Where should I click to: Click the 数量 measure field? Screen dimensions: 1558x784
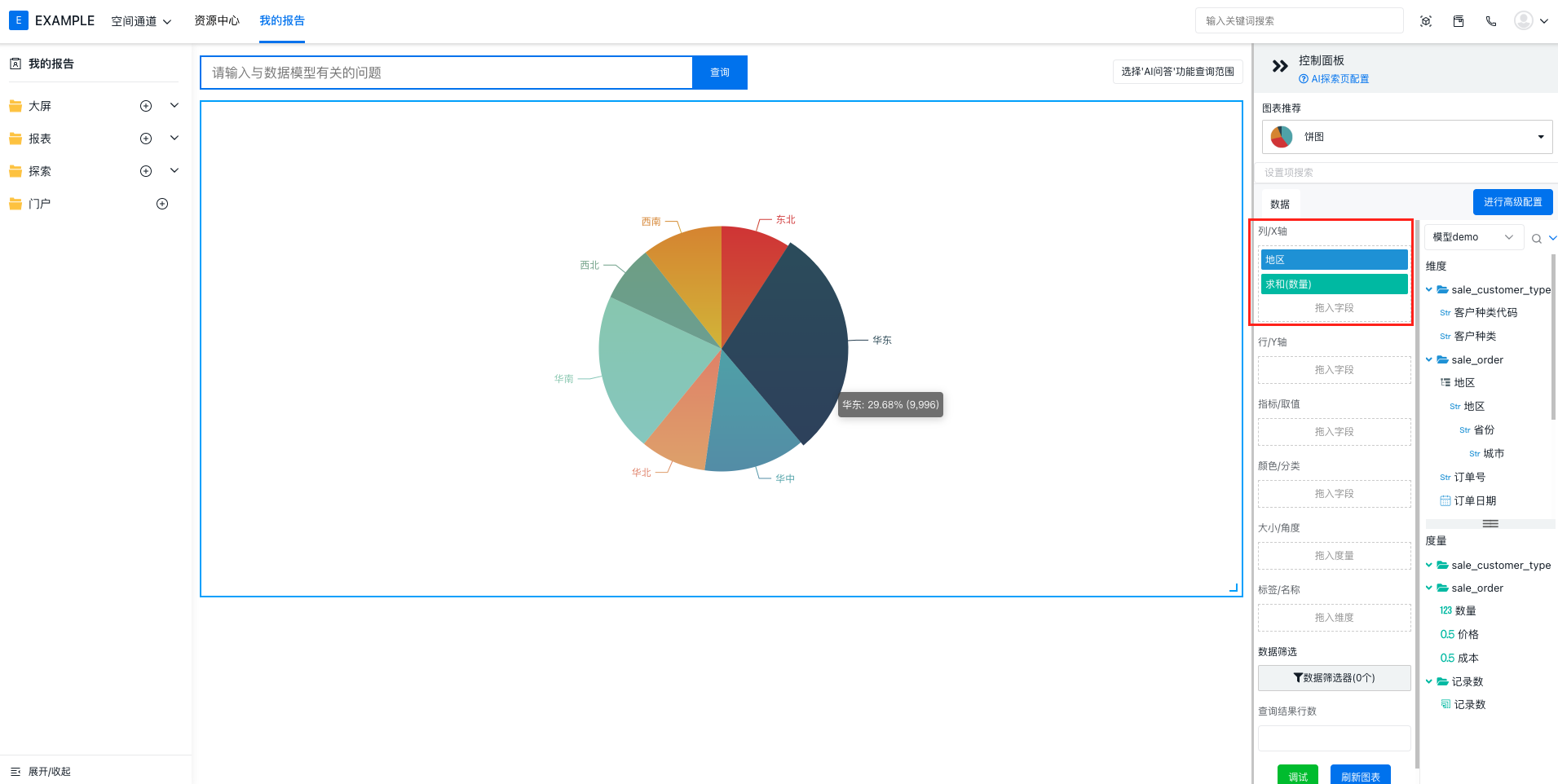1465,611
